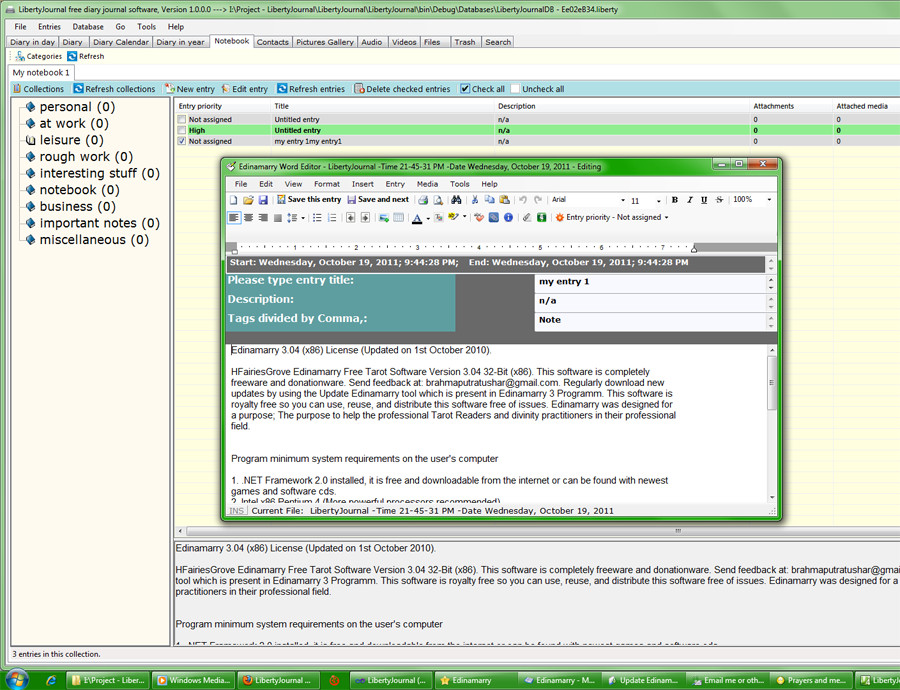Open Print Preview from the editor toolbar
Viewport: 900px width, 690px height.
[438, 200]
